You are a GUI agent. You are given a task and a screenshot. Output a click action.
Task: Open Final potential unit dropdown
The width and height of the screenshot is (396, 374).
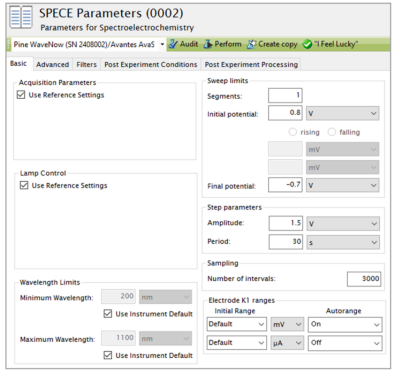(x=343, y=185)
